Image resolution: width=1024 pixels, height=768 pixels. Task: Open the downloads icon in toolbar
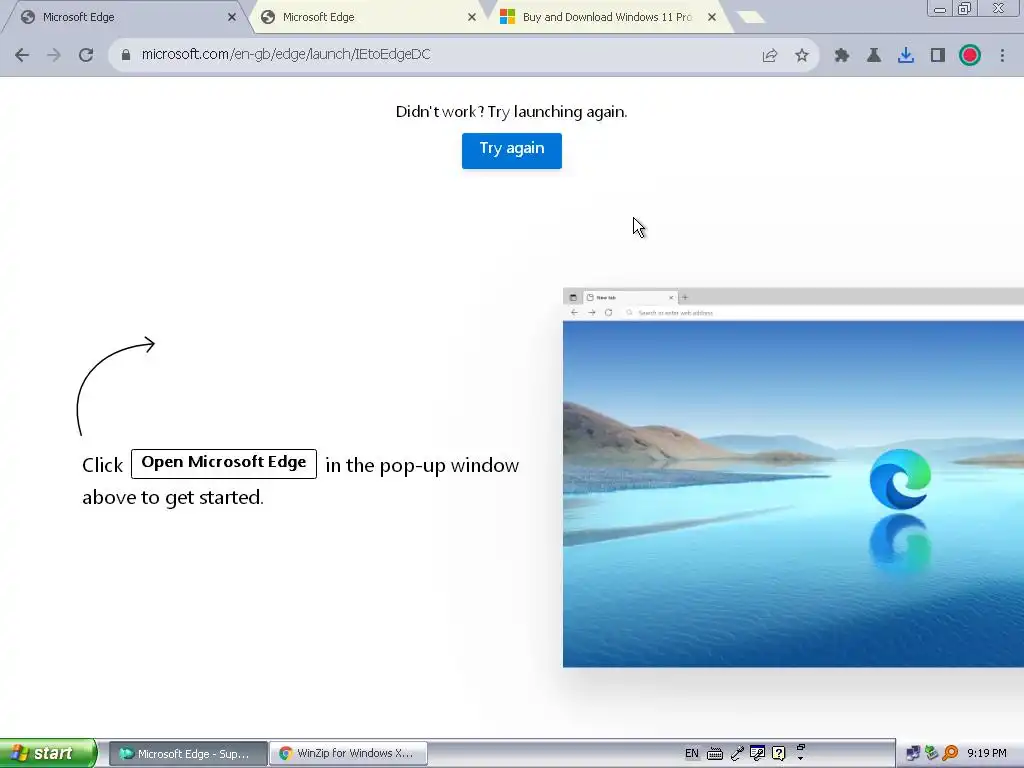coord(906,55)
